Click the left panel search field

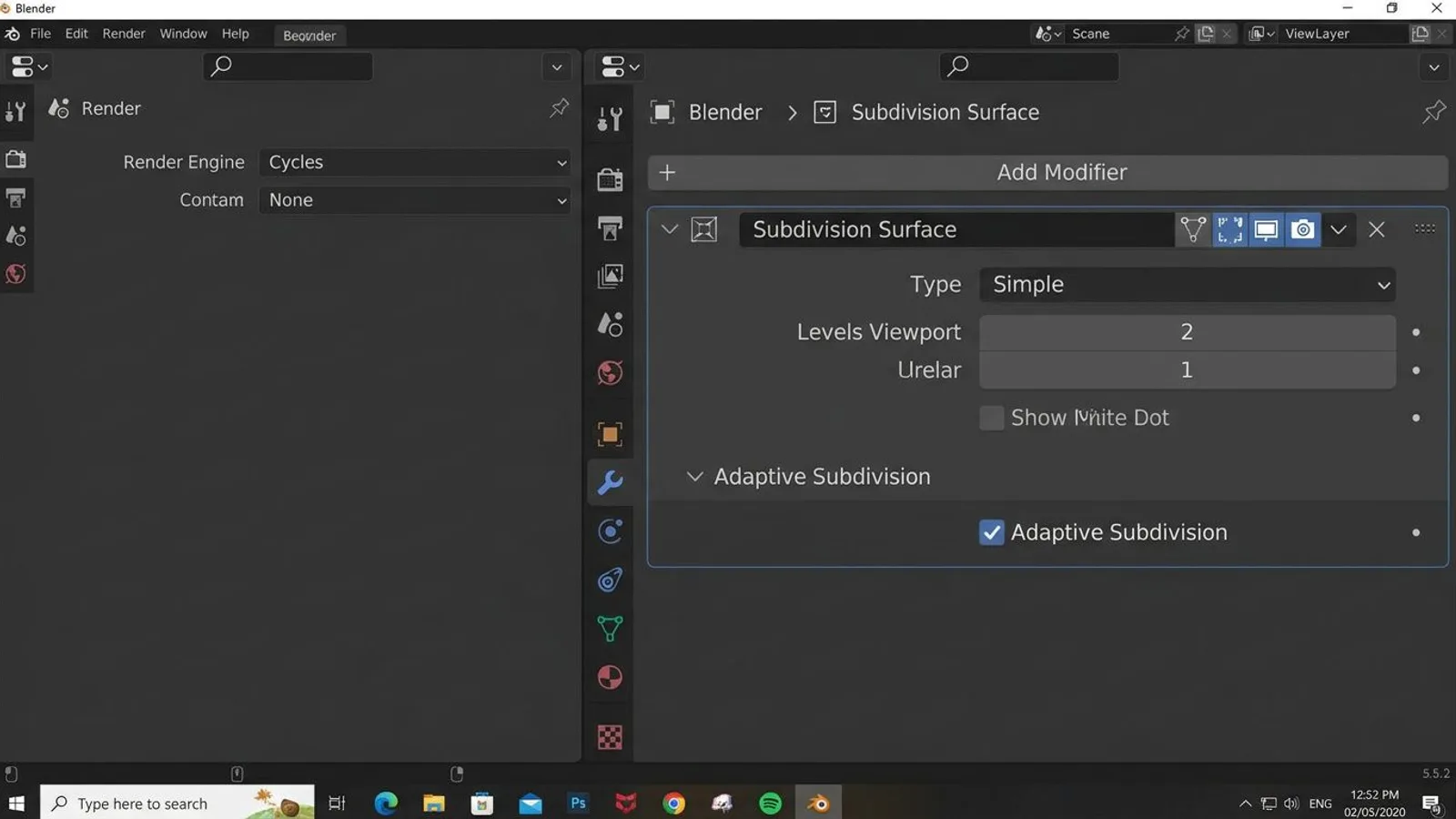(288, 66)
